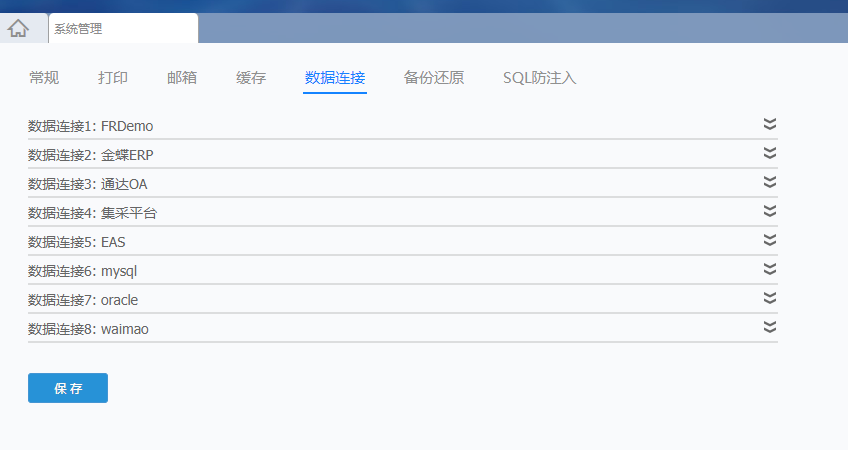Viewport: 848px width, 450px height.
Task: Switch to the 常规 tab
Action: [x=44, y=78]
